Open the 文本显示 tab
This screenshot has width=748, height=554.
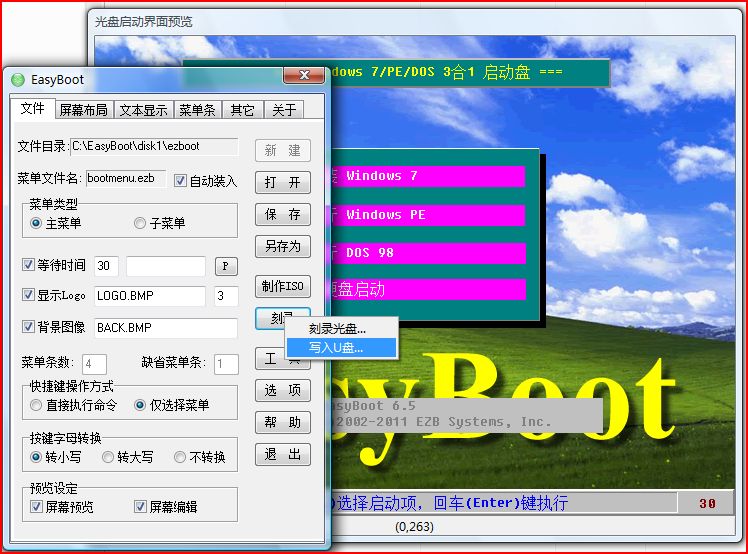(x=144, y=110)
